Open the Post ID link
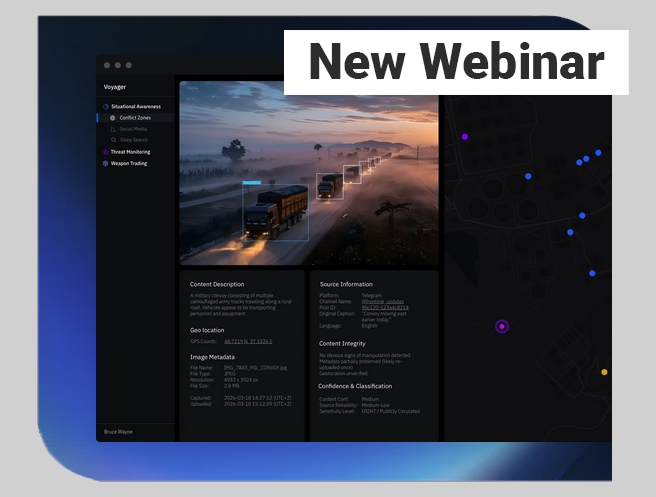The height and width of the screenshot is (497, 656). click(385, 307)
